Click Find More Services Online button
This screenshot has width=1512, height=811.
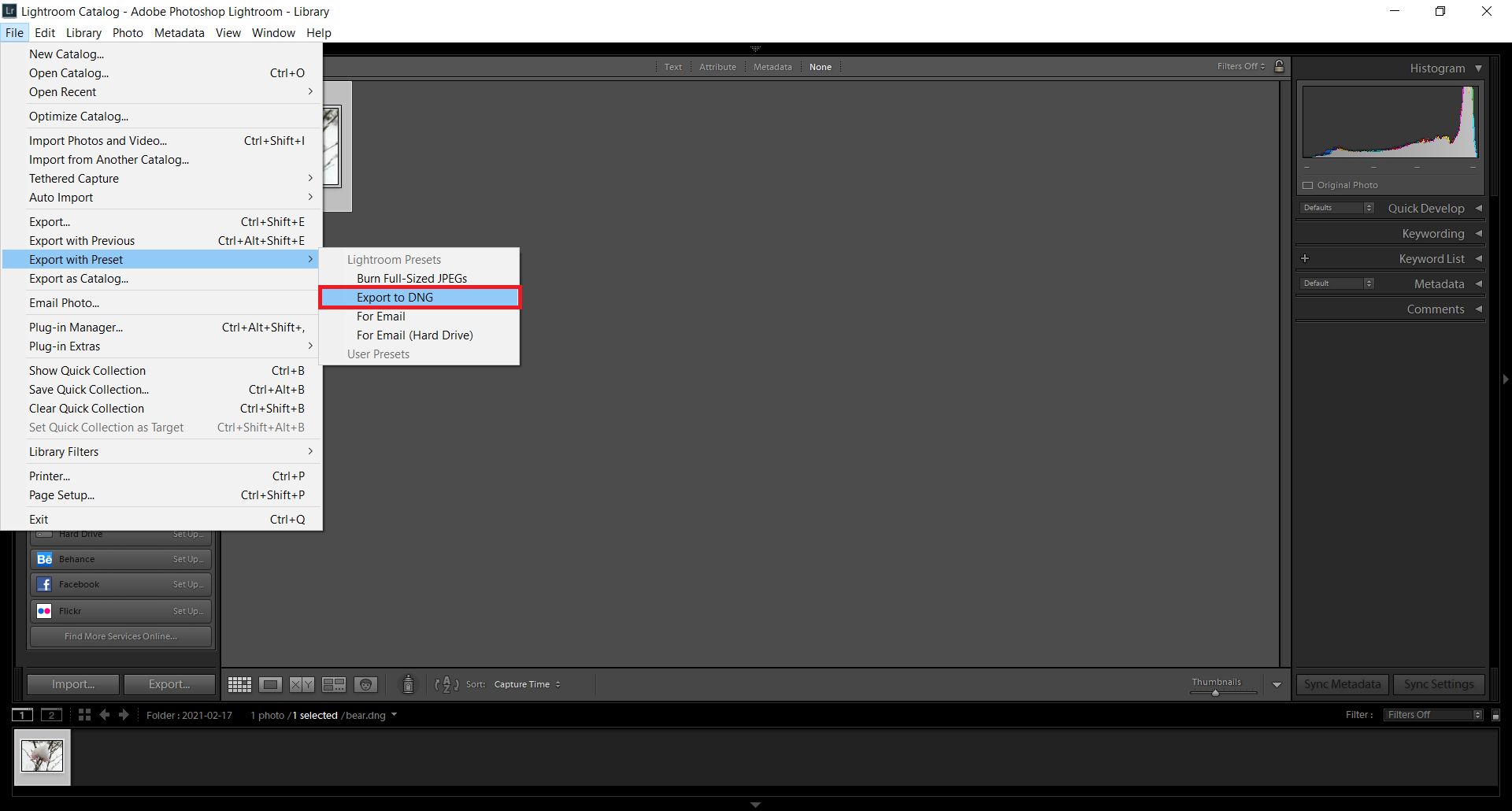click(120, 636)
